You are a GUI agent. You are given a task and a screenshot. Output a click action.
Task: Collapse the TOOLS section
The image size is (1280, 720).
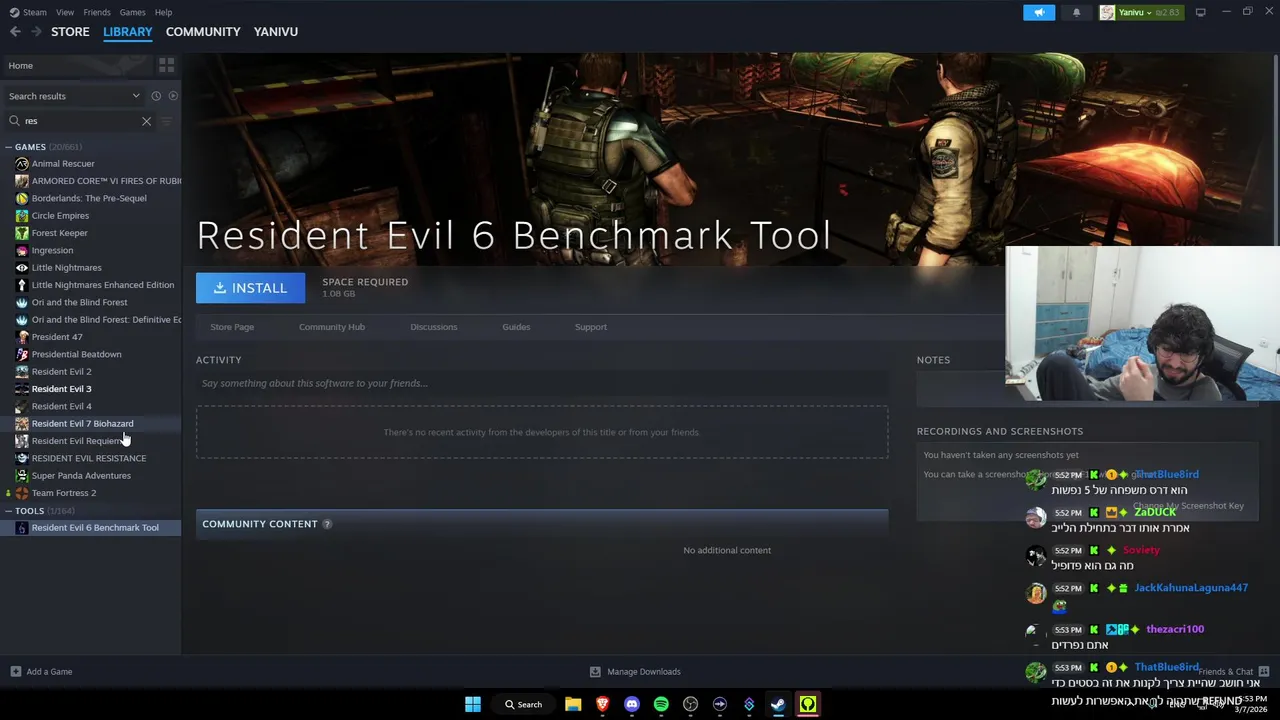point(8,511)
